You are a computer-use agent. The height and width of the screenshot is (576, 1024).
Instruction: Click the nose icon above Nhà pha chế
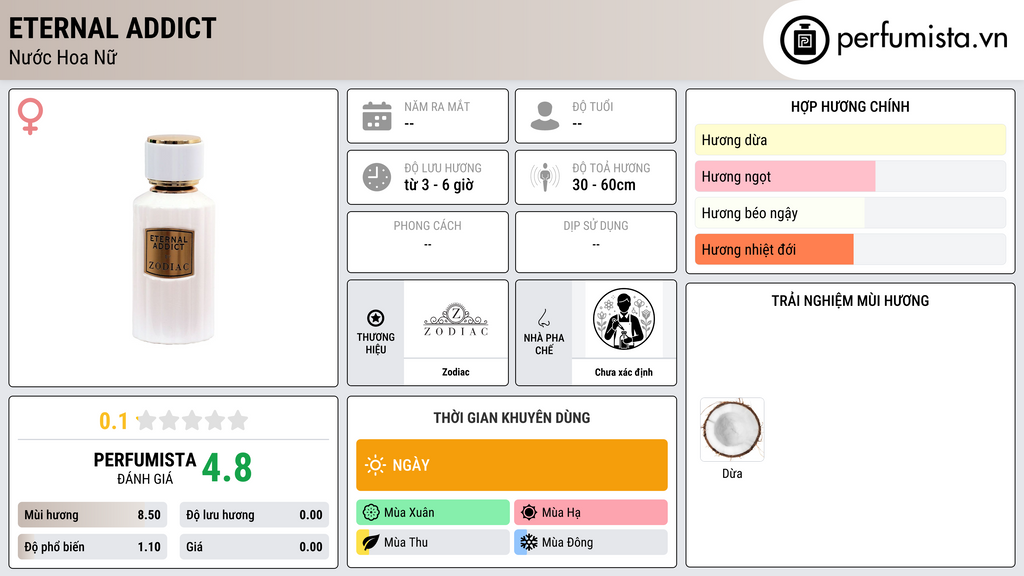(x=543, y=318)
